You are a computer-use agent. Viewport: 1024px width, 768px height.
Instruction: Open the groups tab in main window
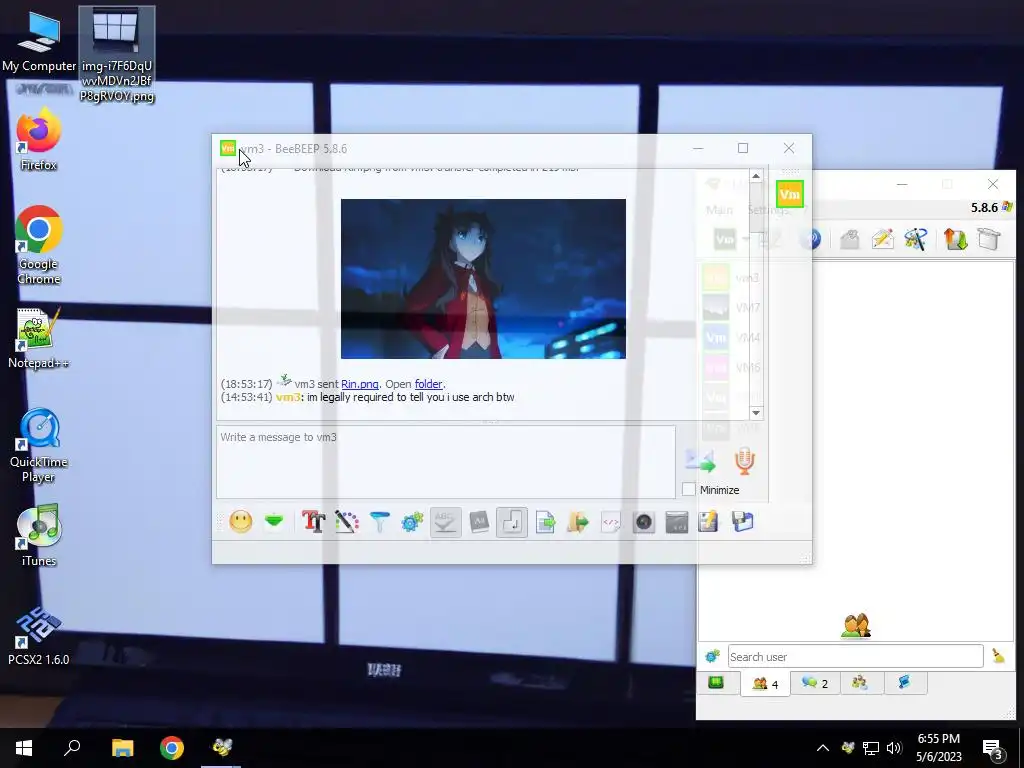[x=860, y=682]
